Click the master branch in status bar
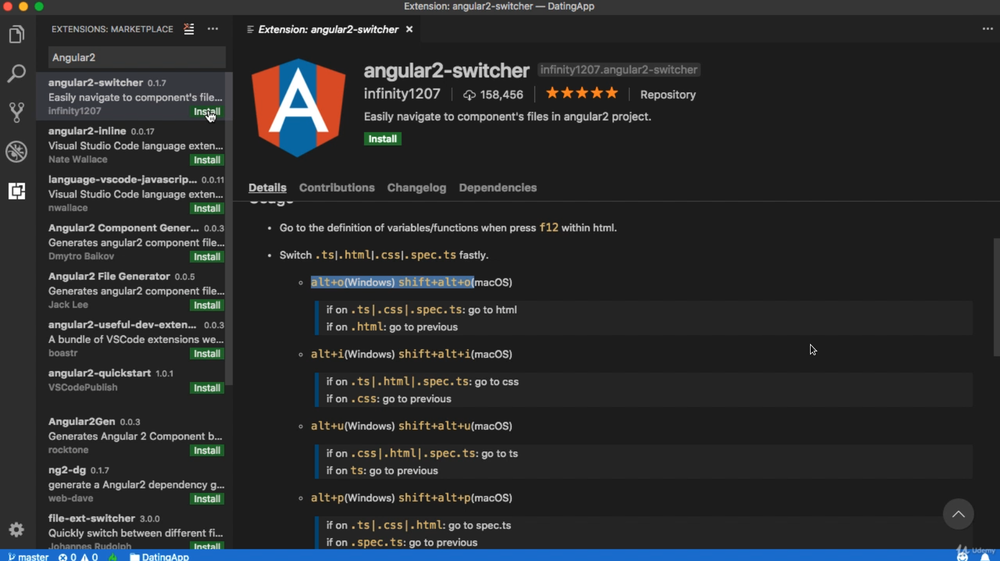 coord(29,556)
